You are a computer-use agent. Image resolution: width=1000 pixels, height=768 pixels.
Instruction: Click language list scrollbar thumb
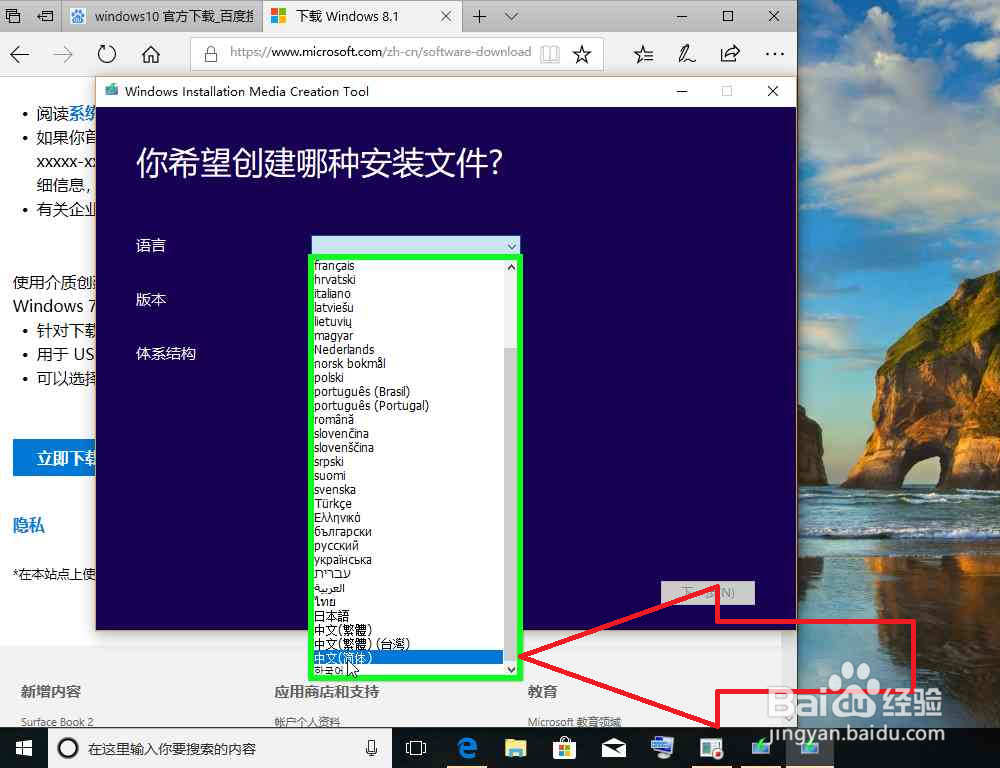point(510,504)
